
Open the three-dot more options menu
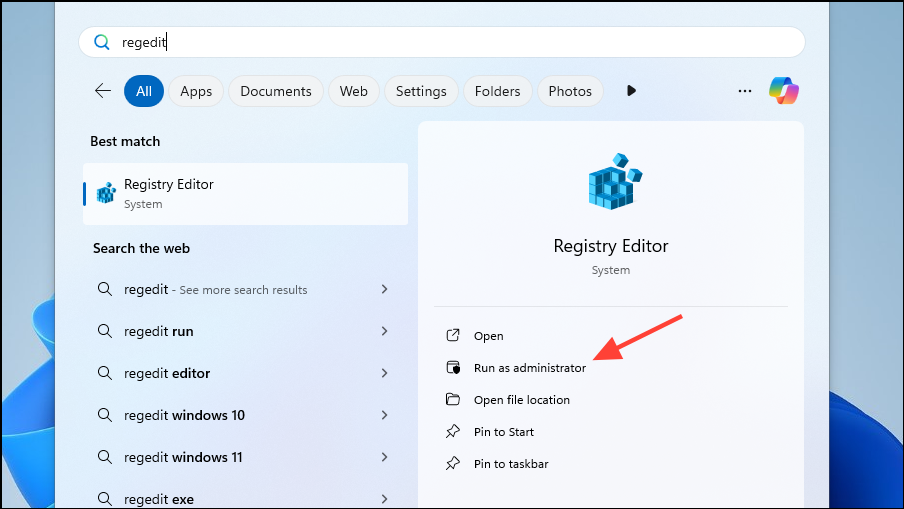point(745,91)
